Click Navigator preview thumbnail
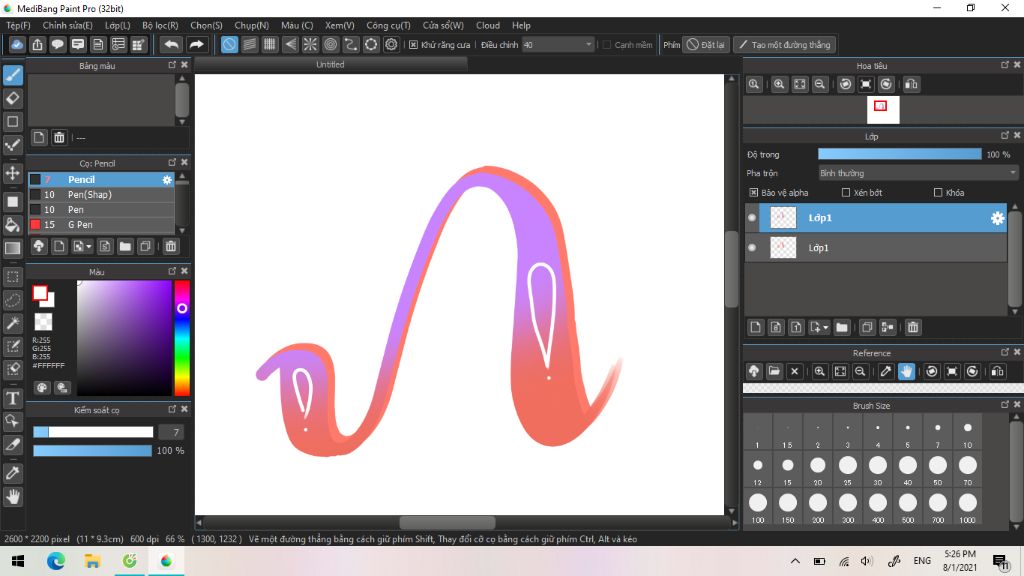Screen dimensions: 1024x576 (882, 110)
